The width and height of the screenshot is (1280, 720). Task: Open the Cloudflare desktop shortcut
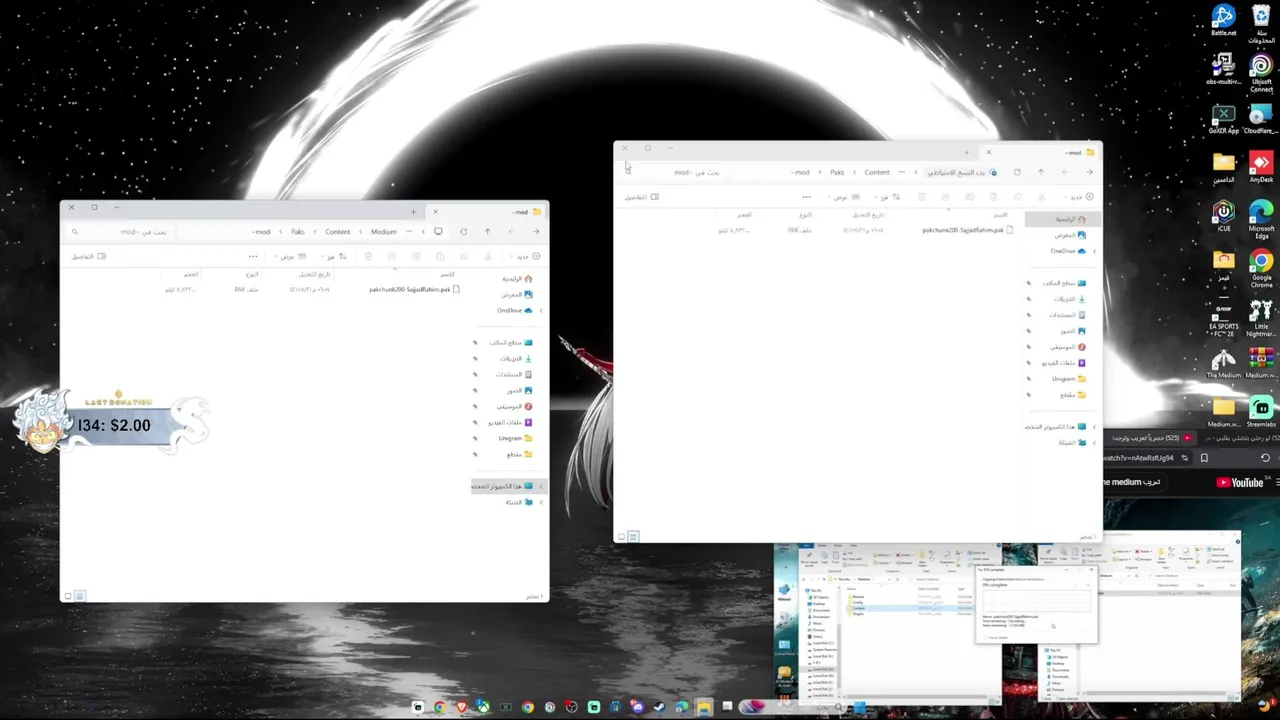[1261, 120]
